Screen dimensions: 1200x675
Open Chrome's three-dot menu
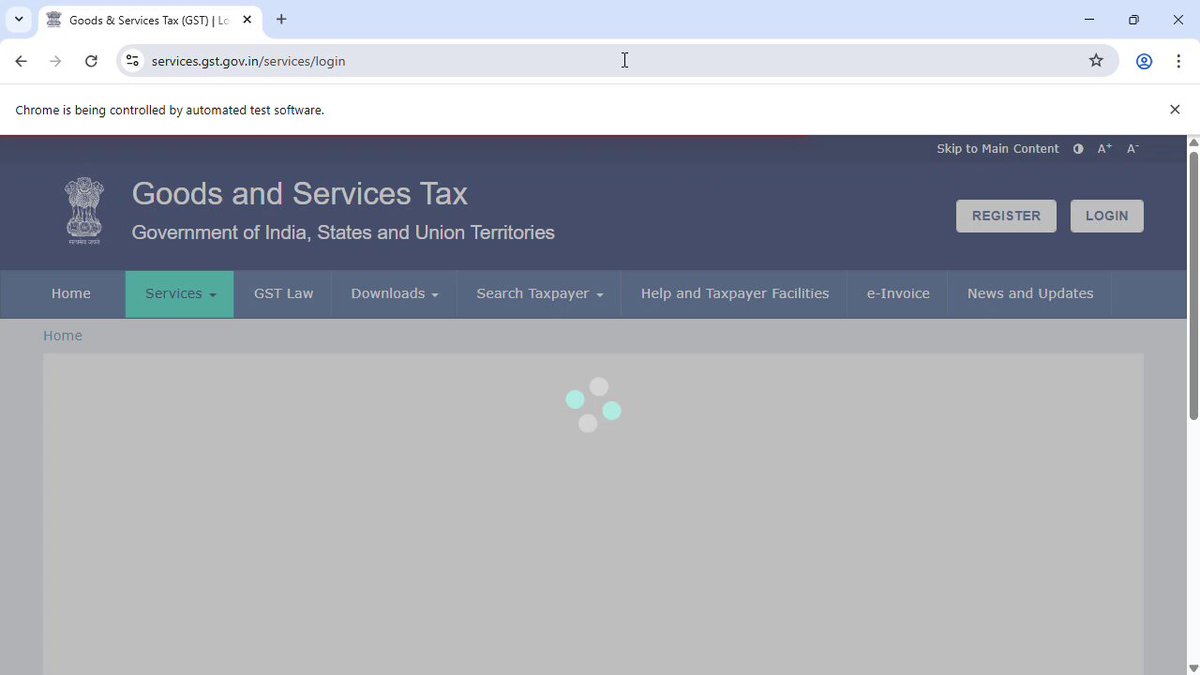pos(1180,61)
